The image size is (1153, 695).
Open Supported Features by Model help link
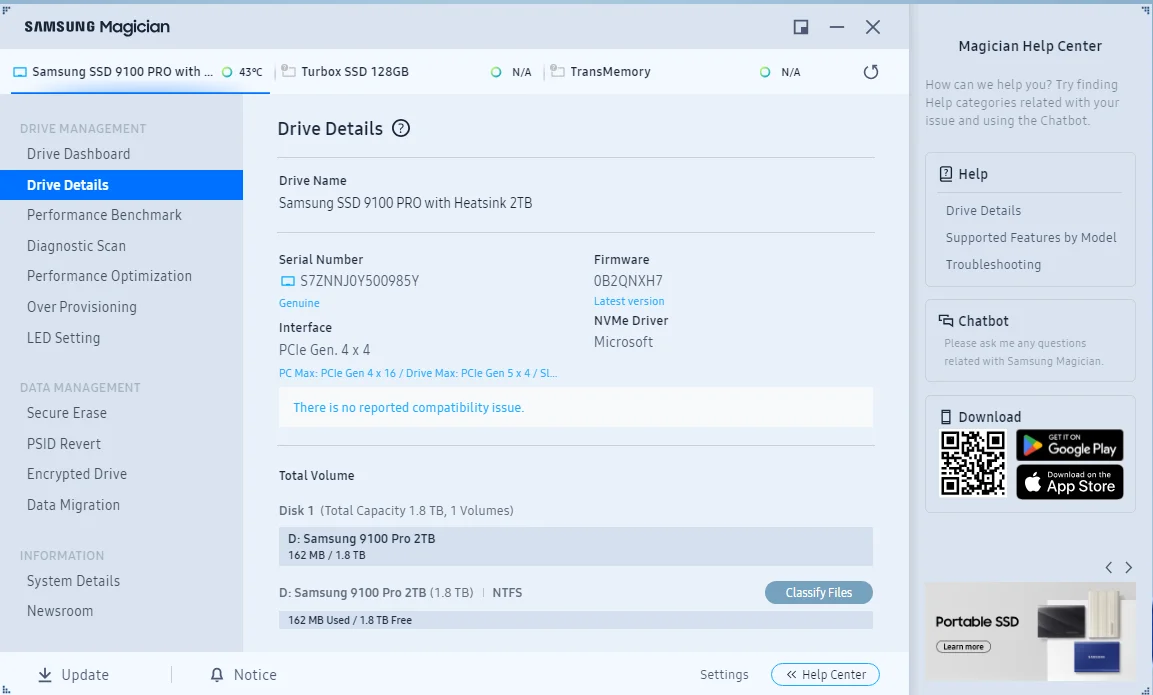point(1031,238)
